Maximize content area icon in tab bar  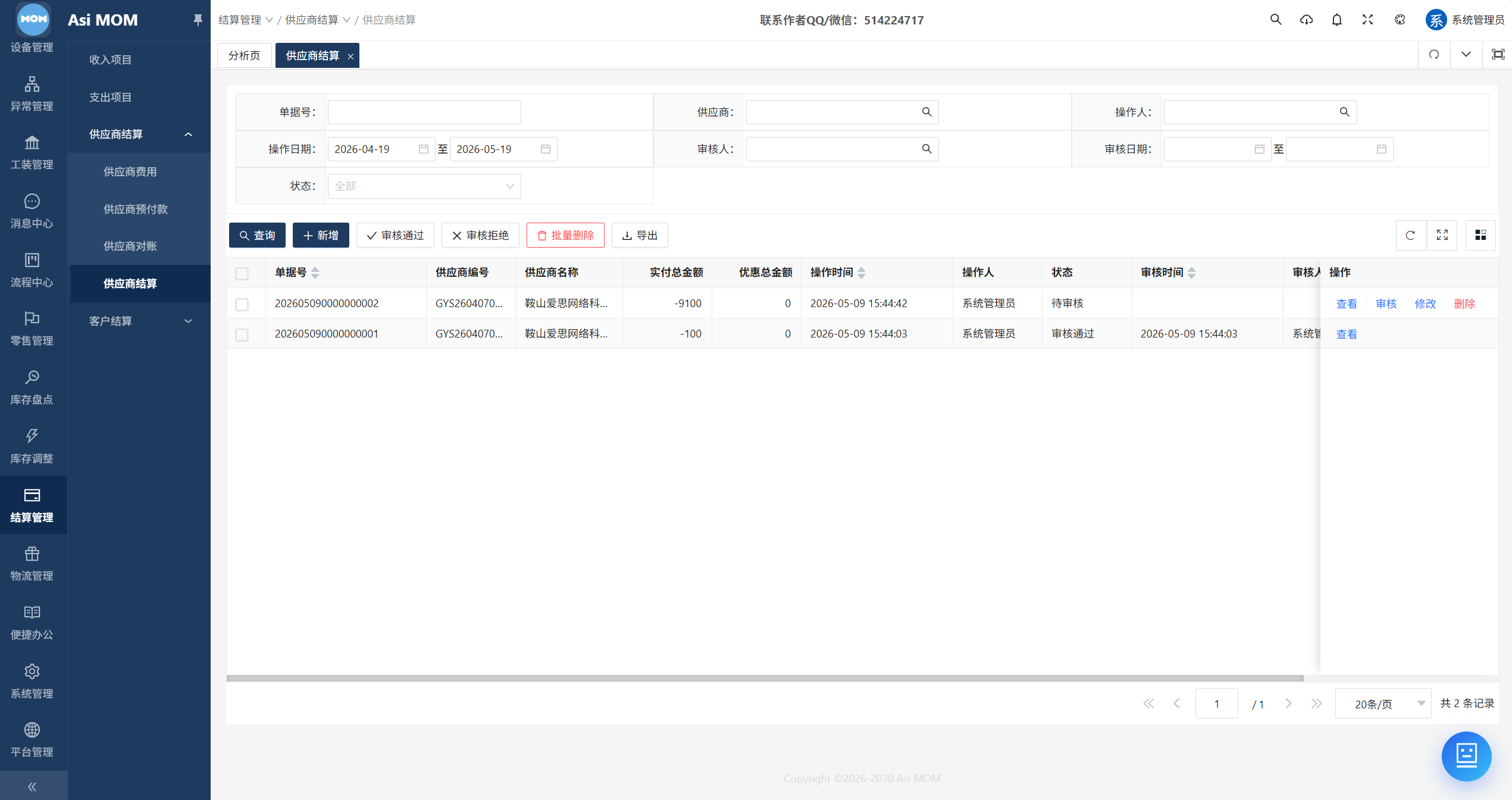[1498, 55]
